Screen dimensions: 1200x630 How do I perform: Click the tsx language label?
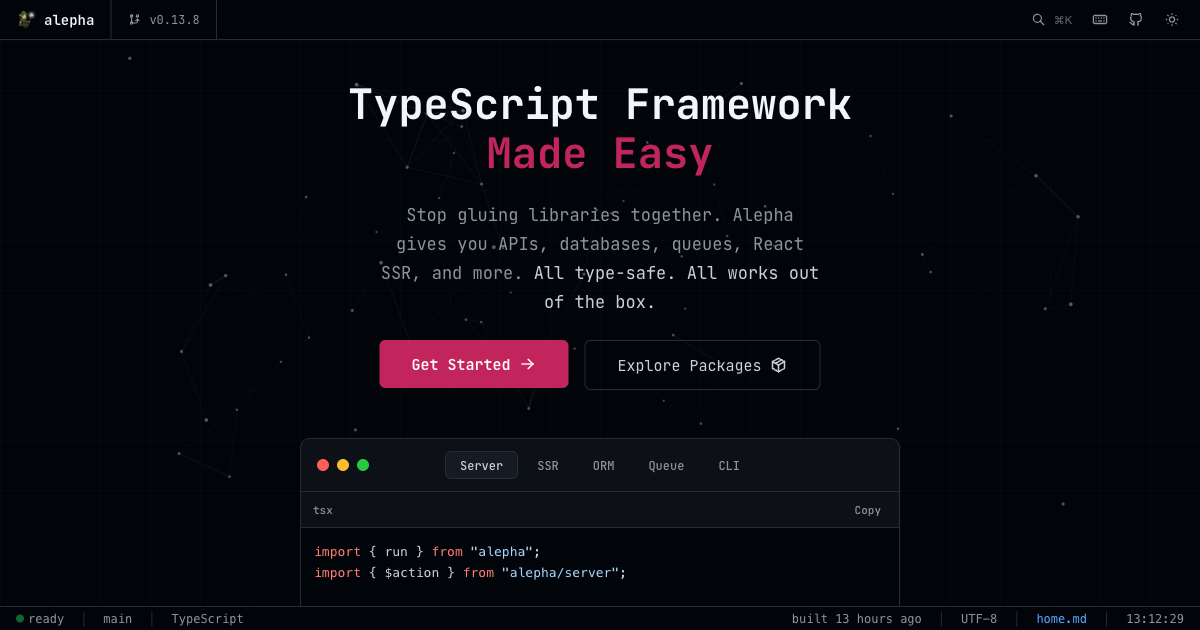pyautogui.click(x=323, y=510)
